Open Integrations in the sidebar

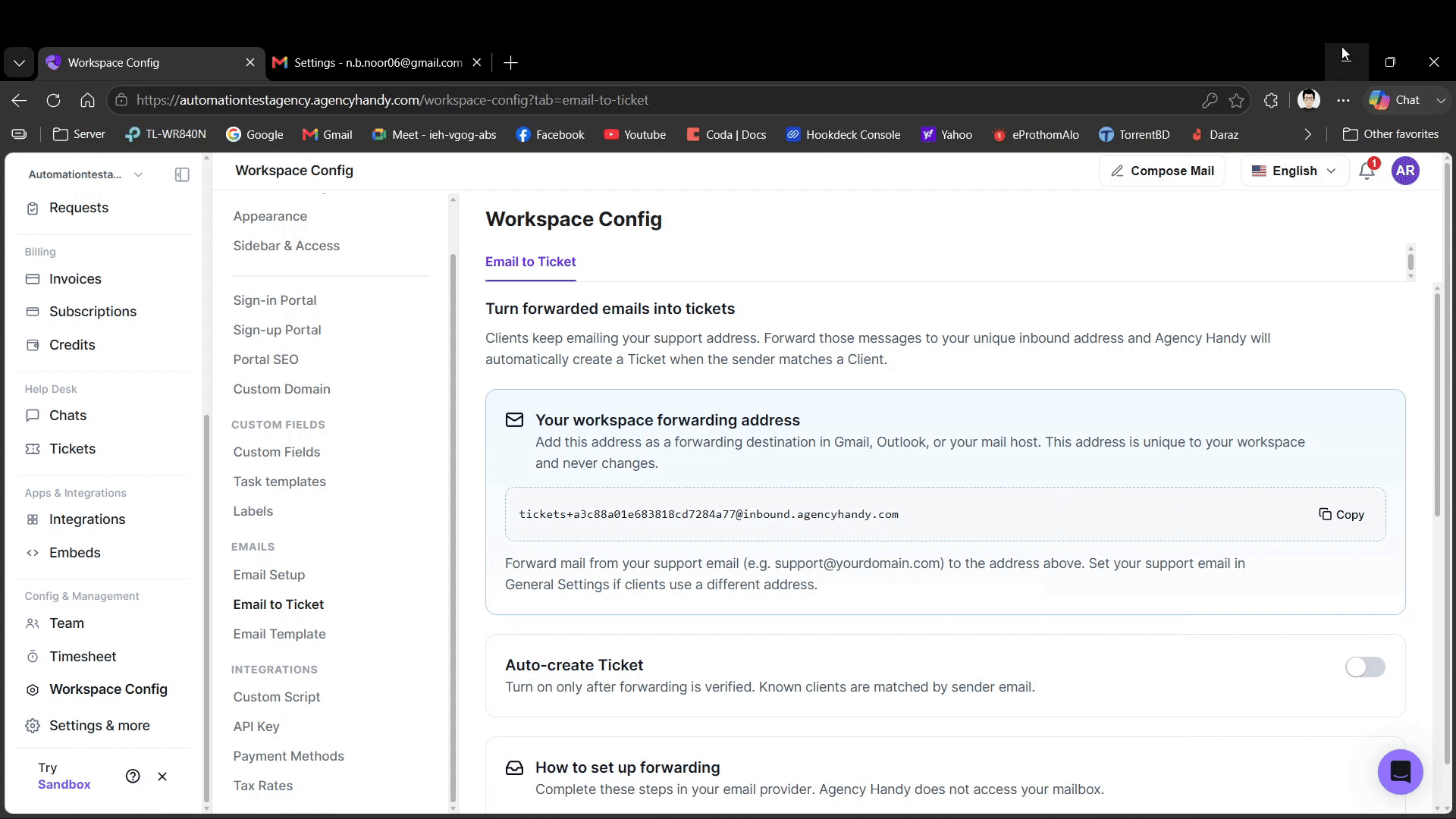(x=103, y=519)
